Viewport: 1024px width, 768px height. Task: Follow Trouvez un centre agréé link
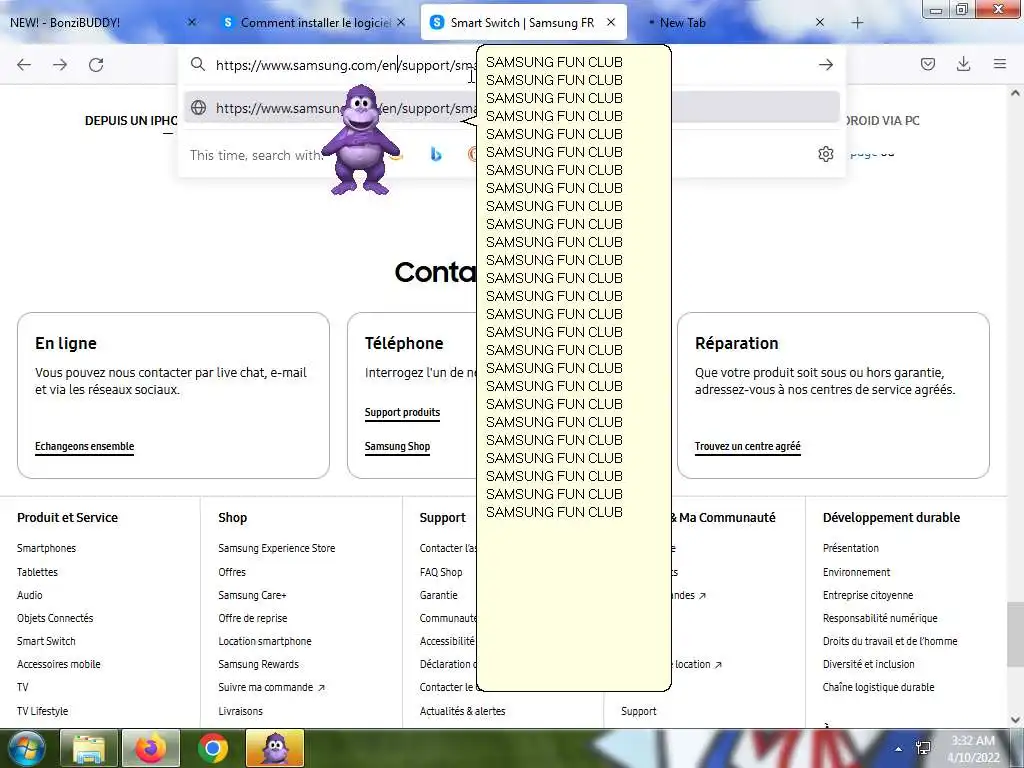point(747,447)
